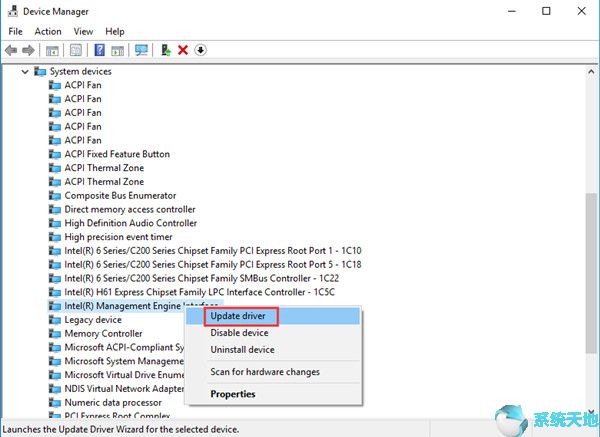Select High precision event timer
Screen dimensions: 600x437
click(x=118, y=237)
